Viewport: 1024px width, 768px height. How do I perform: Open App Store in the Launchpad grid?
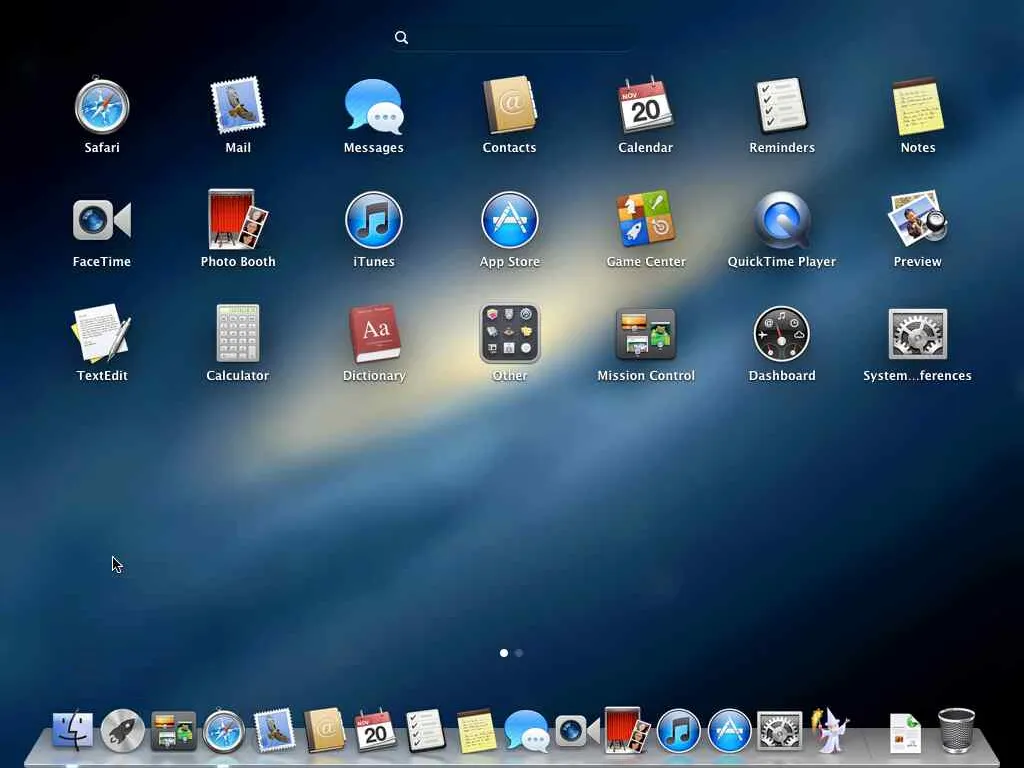509,220
